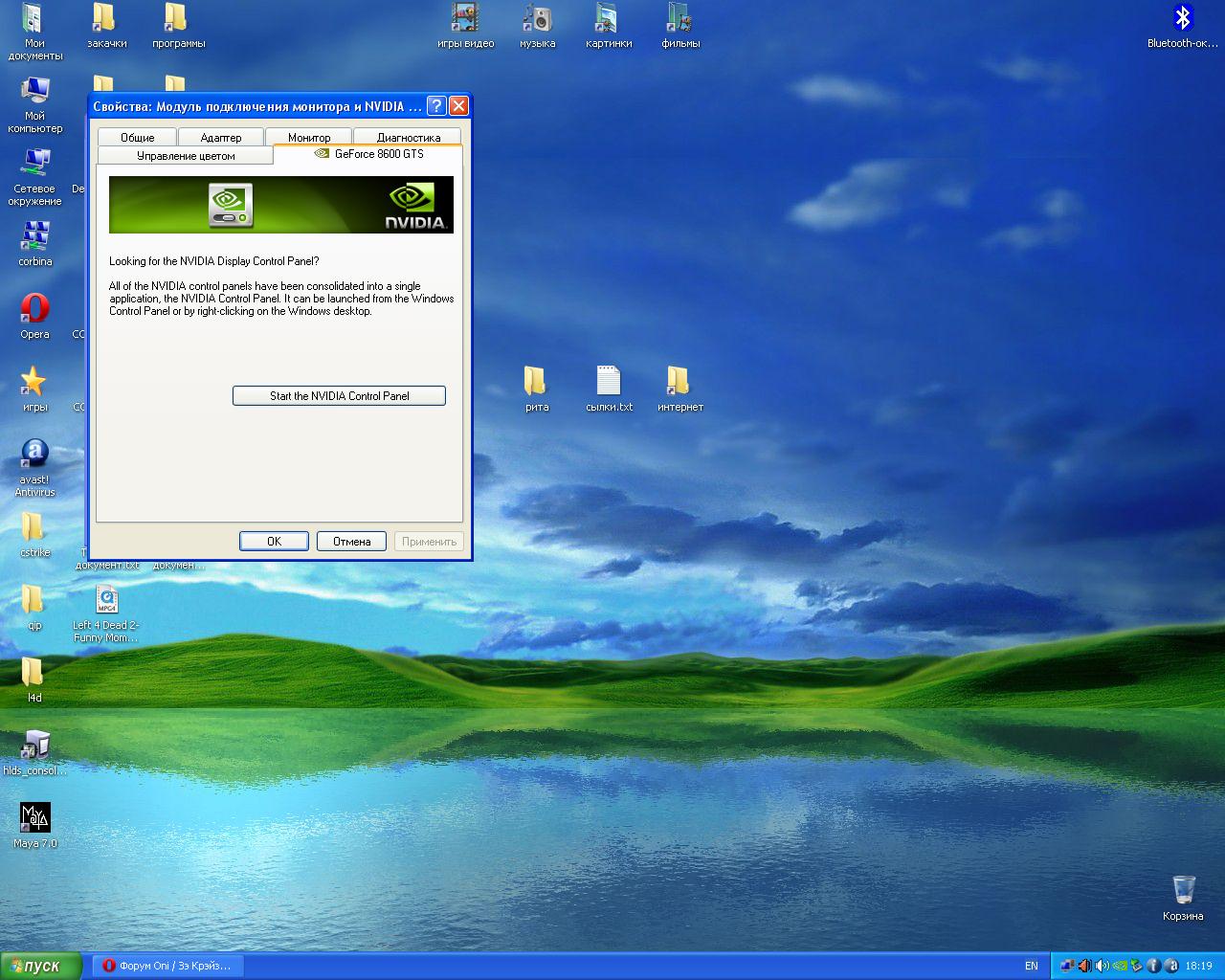Go to the Диагностика tab
1225x980 pixels.
tap(408, 137)
